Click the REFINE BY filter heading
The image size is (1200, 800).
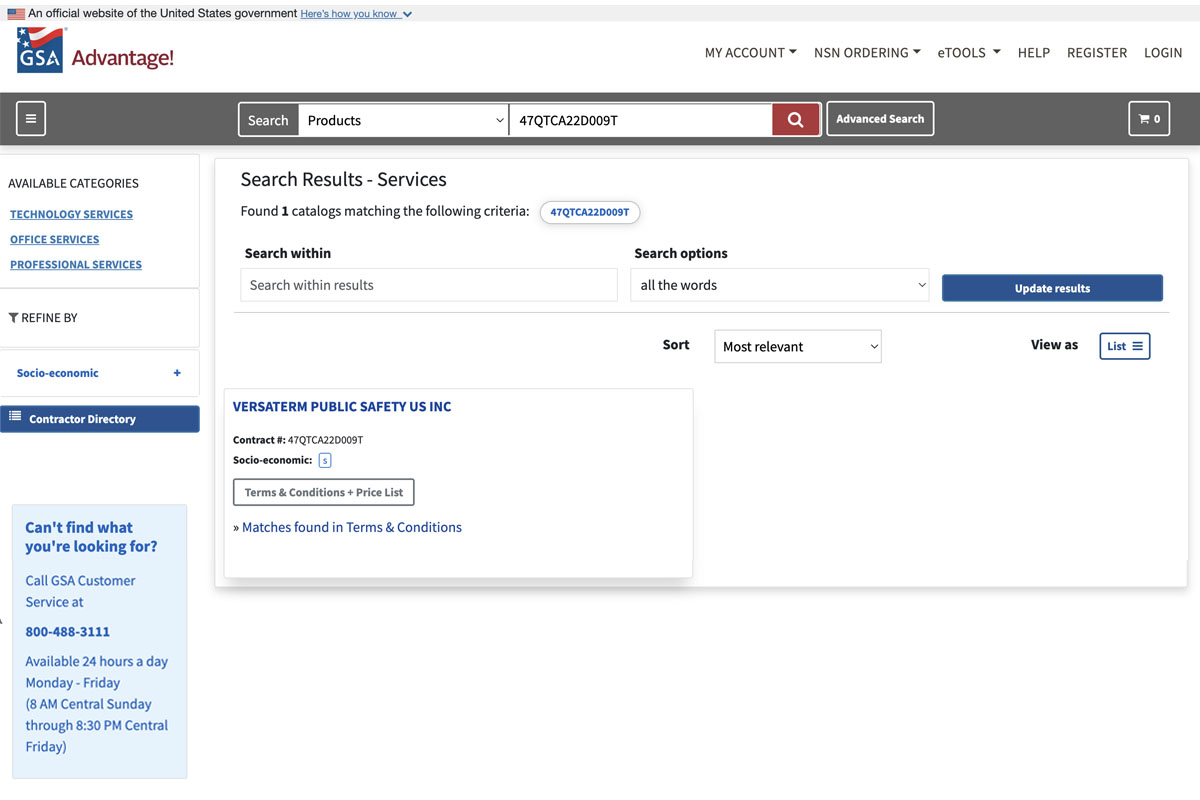43,318
